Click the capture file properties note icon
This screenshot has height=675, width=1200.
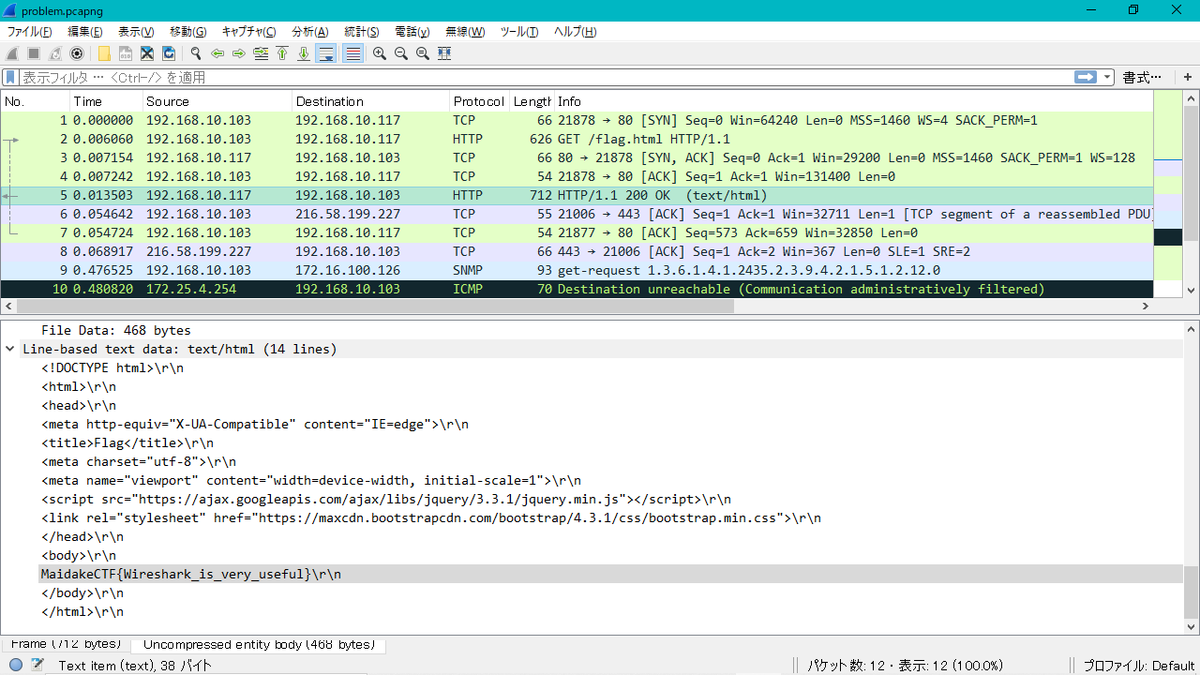click(x=38, y=665)
